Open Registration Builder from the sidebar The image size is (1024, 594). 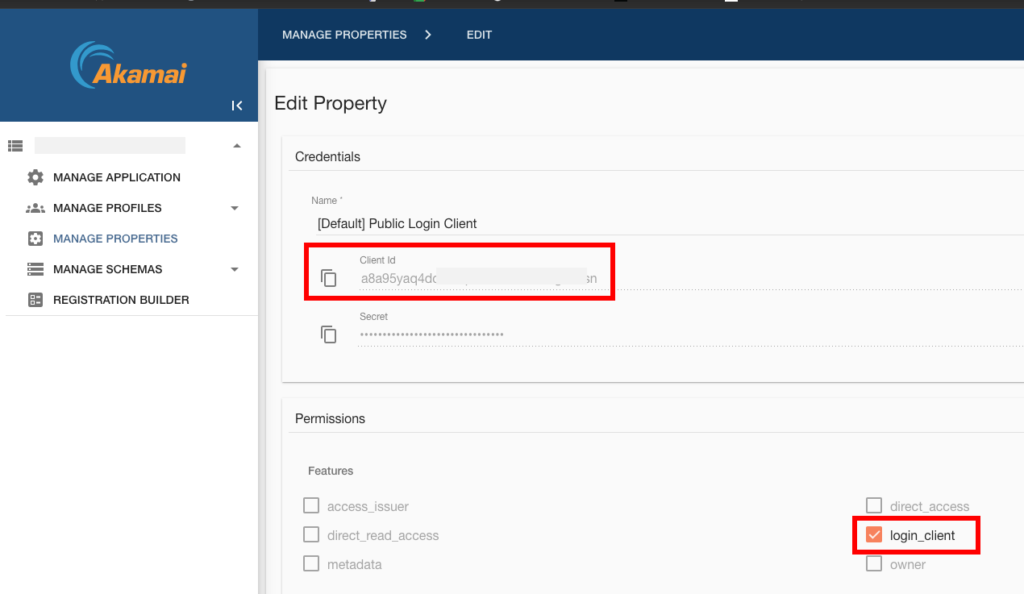click(121, 300)
